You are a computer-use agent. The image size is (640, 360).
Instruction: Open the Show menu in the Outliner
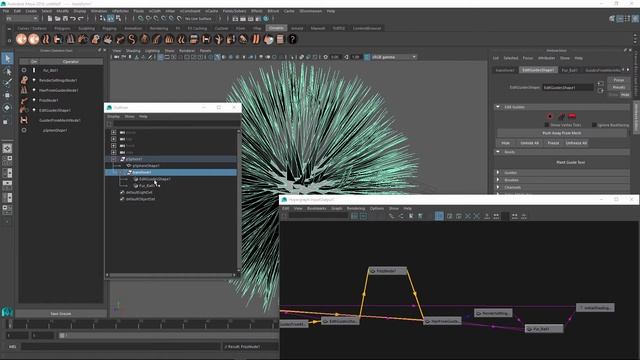(129, 117)
